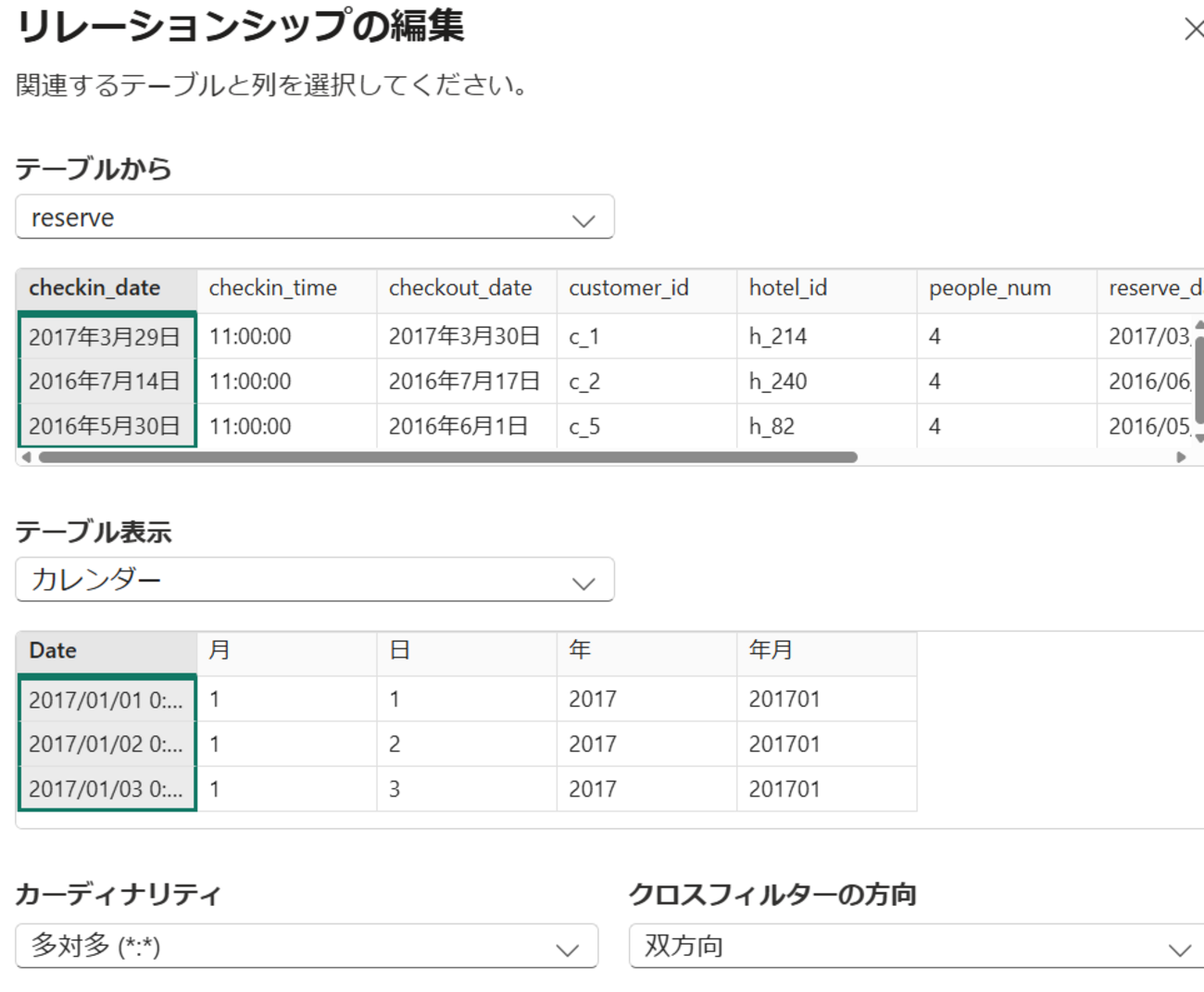Select the checkout_date column header
This screenshot has height=992, width=1204.
click(x=460, y=288)
